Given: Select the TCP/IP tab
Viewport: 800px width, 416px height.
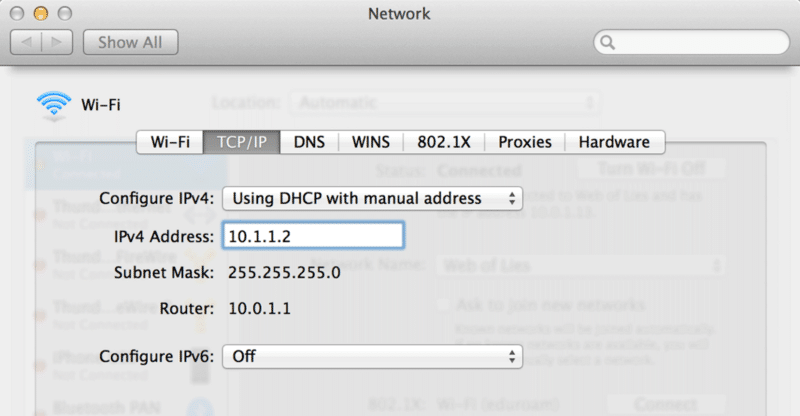Looking at the screenshot, I should 242,142.
